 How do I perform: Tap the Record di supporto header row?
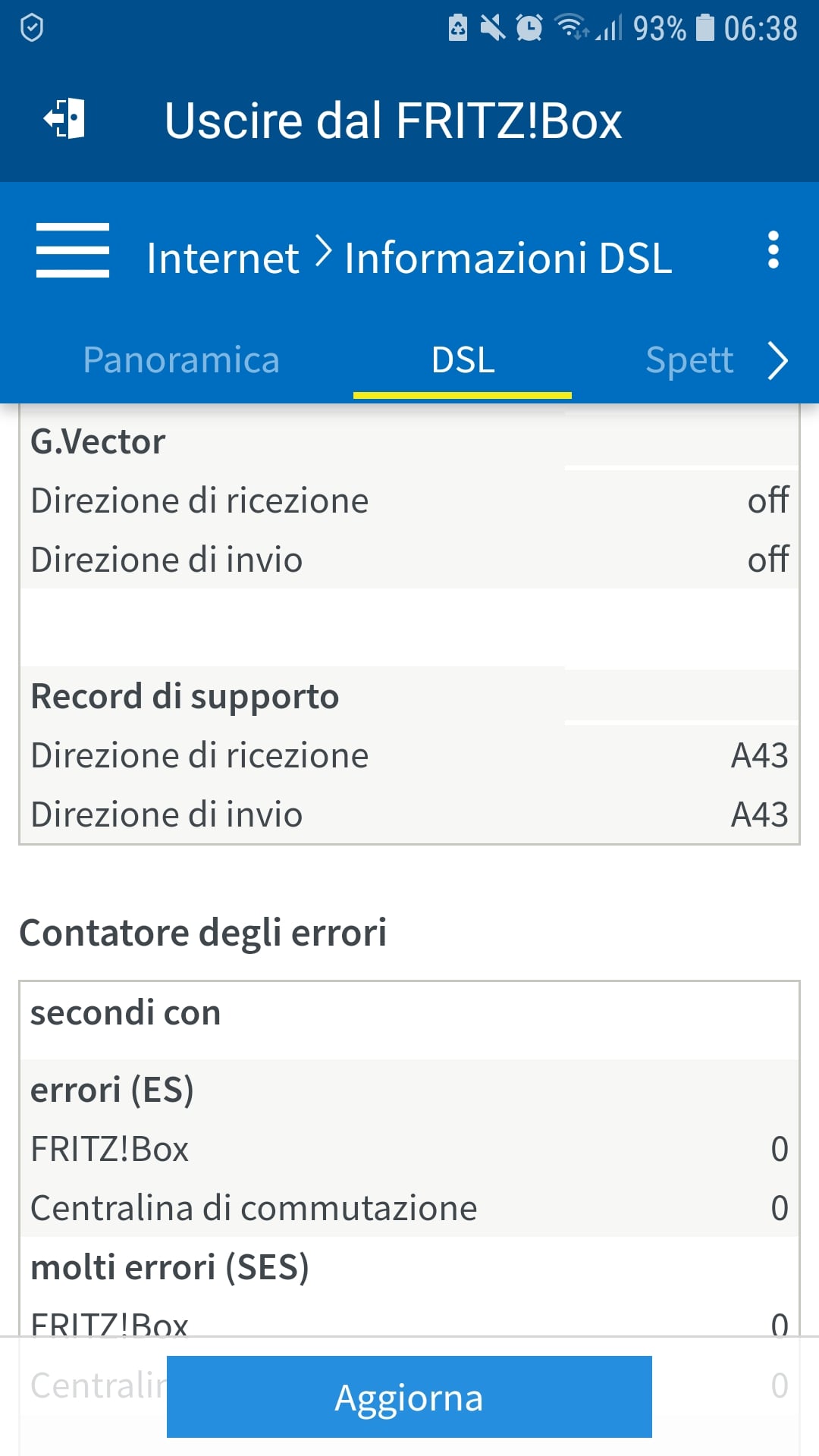click(185, 696)
